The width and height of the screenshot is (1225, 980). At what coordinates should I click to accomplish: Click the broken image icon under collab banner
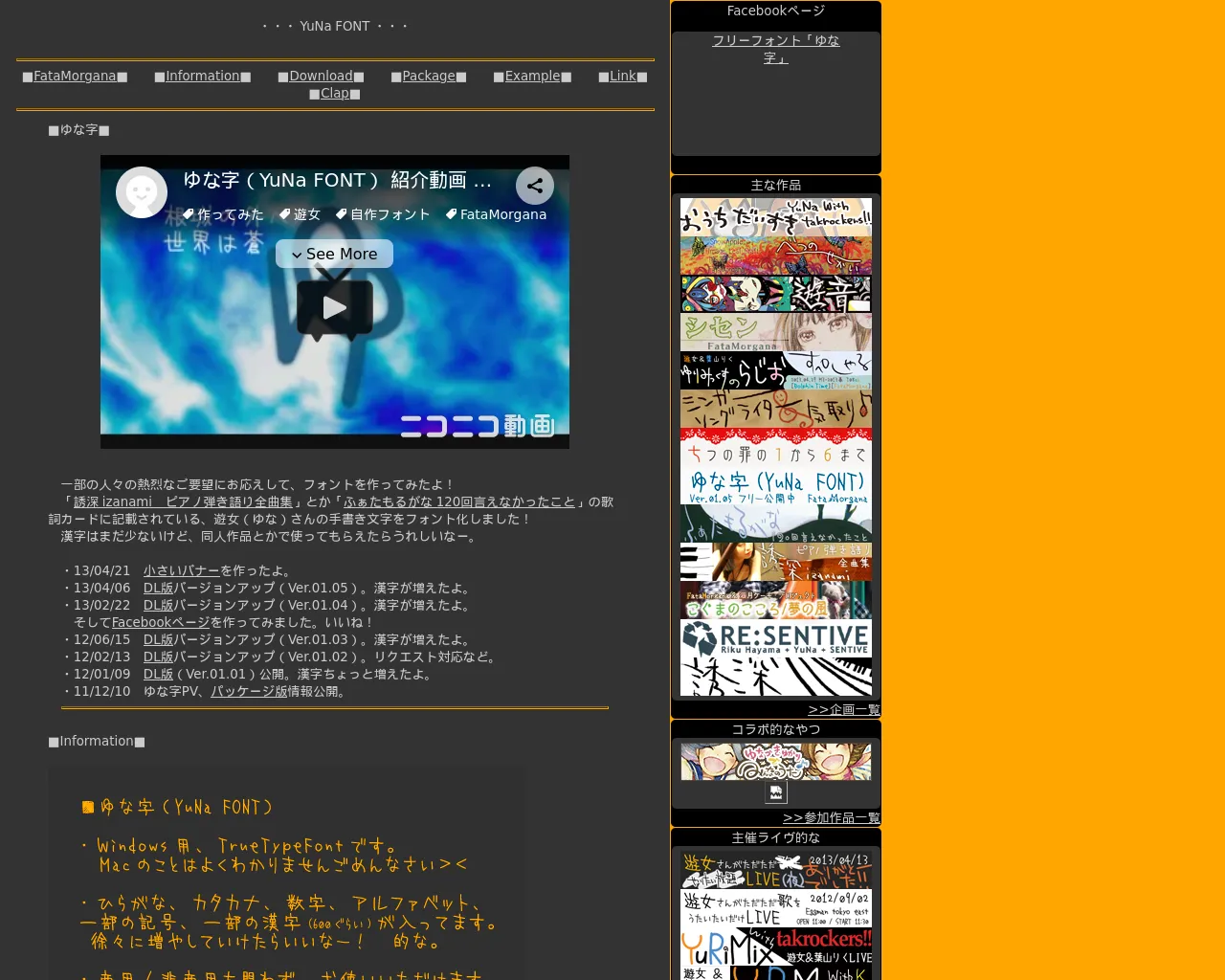775,792
